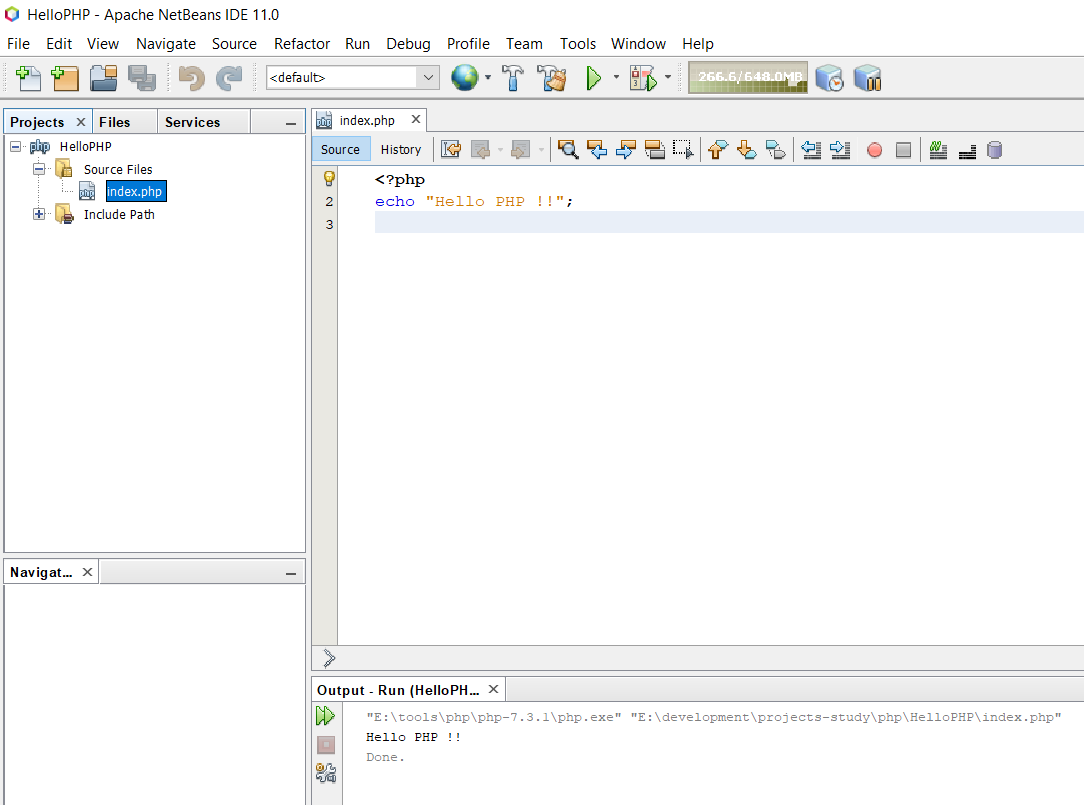Click the Last Edit location icon
Image resolution: width=1084 pixels, height=805 pixels.
coord(451,149)
